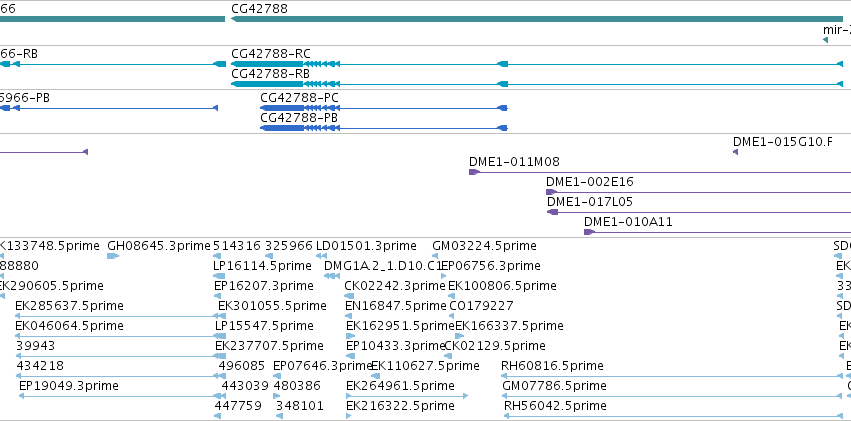Click the light blue EK264961.5prime feature line
Image resolution: width=851 pixels, height=421 pixels.
(407, 397)
